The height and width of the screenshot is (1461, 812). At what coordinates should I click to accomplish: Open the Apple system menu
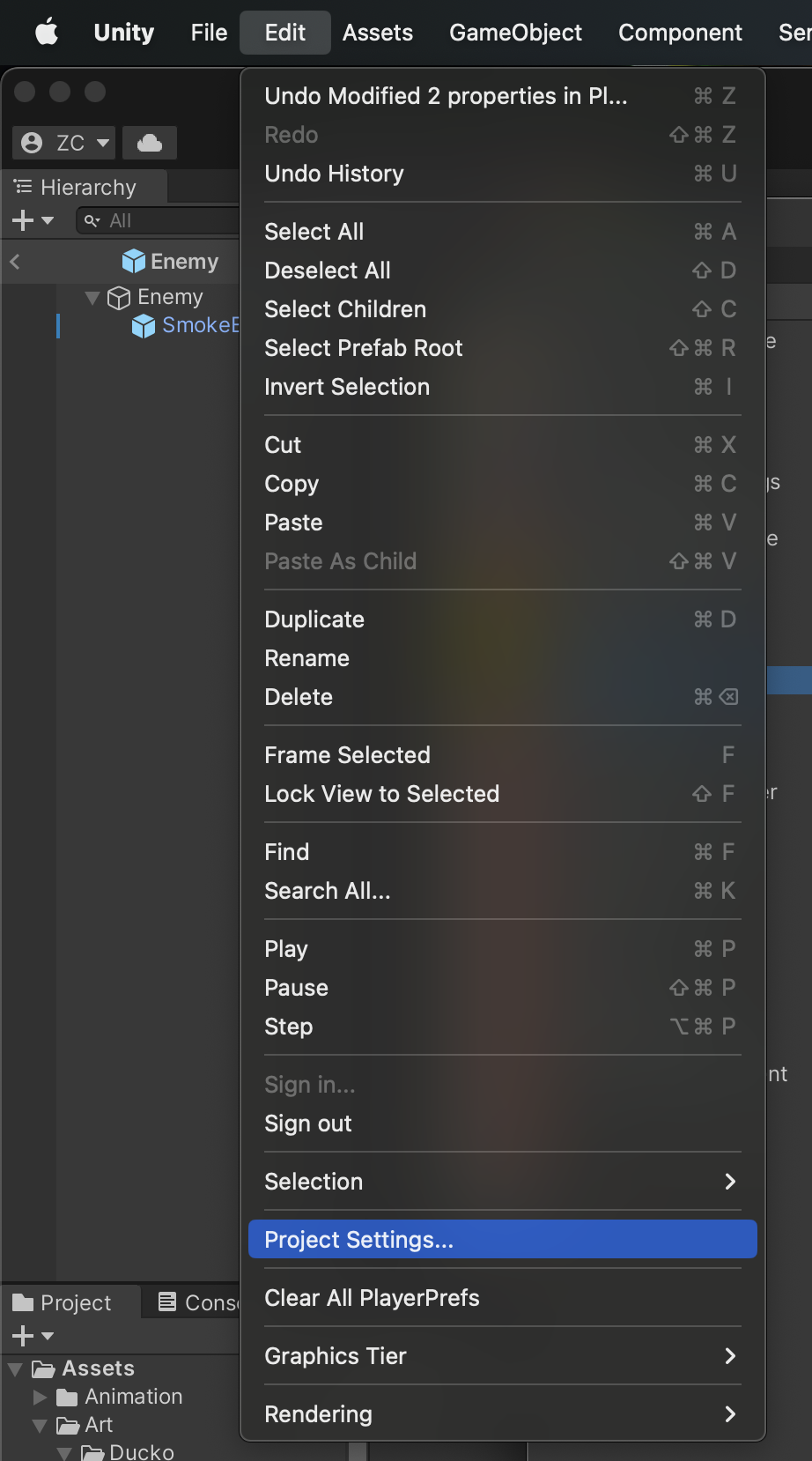[47, 33]
